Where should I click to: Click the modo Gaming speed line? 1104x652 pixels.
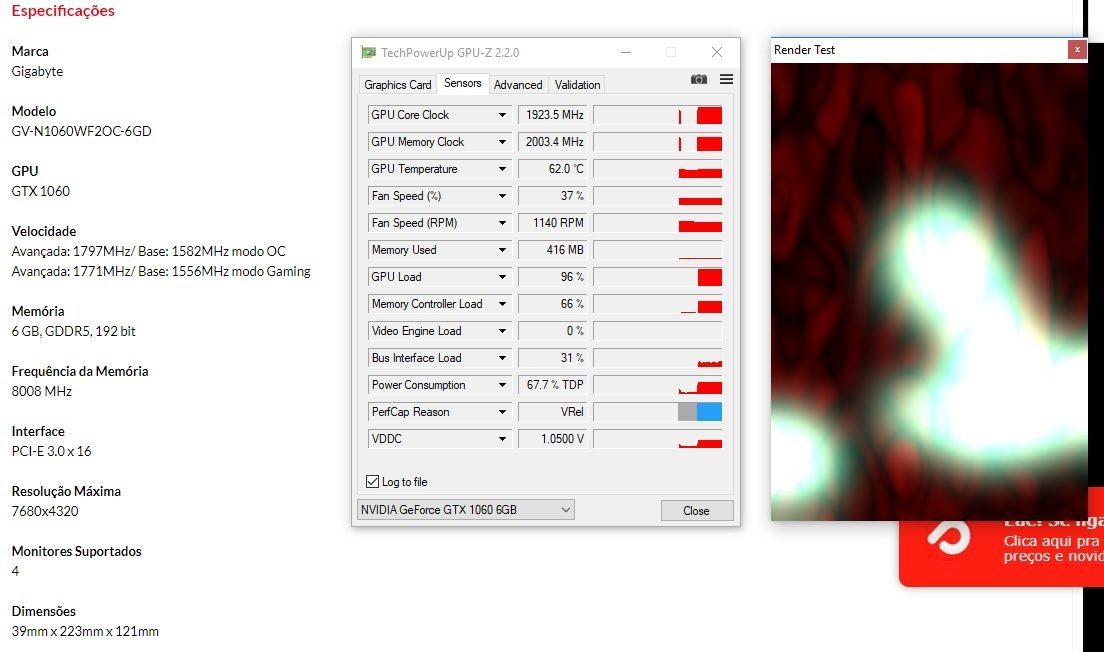(161, 271)
